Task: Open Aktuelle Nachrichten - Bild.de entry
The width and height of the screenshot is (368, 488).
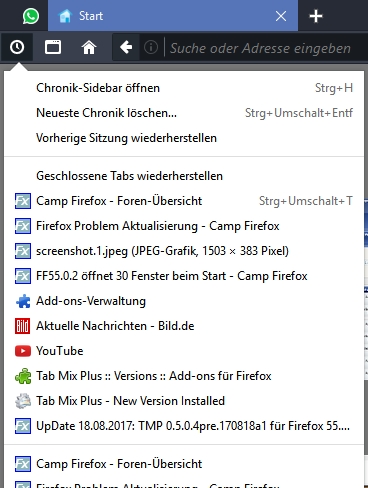Action: point(184,326)
